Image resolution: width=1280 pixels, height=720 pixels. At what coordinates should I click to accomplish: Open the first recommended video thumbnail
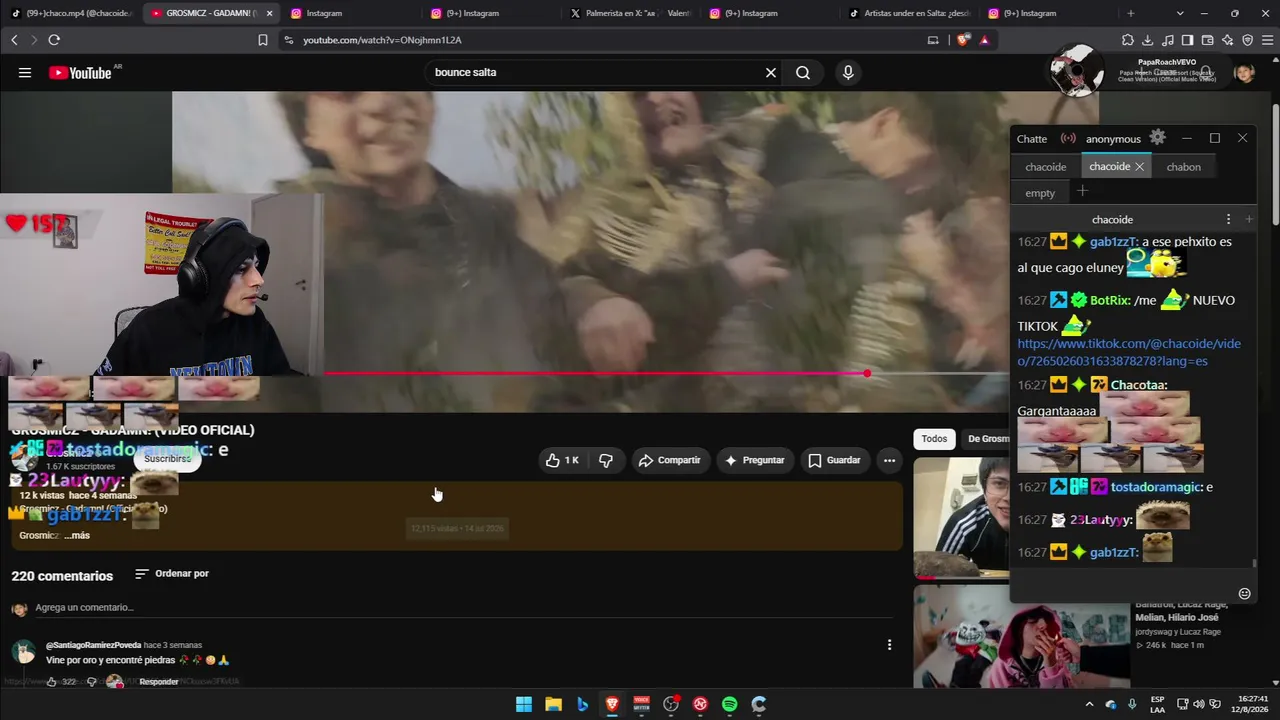(961, 518)
